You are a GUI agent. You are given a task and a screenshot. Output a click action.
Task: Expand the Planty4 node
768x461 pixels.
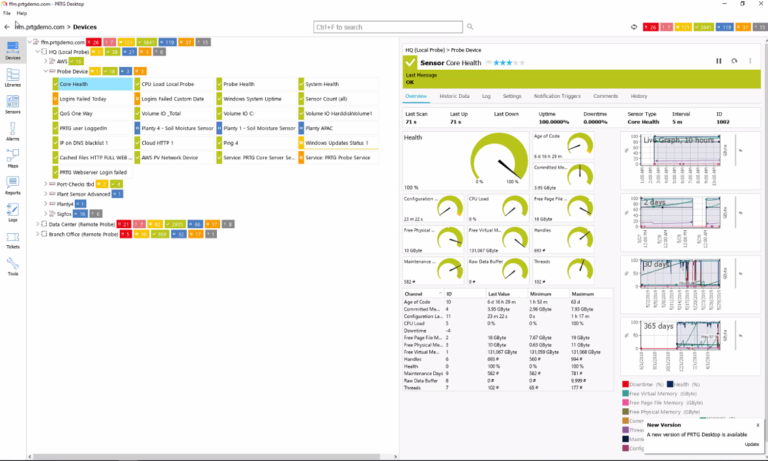coord(46,204)
